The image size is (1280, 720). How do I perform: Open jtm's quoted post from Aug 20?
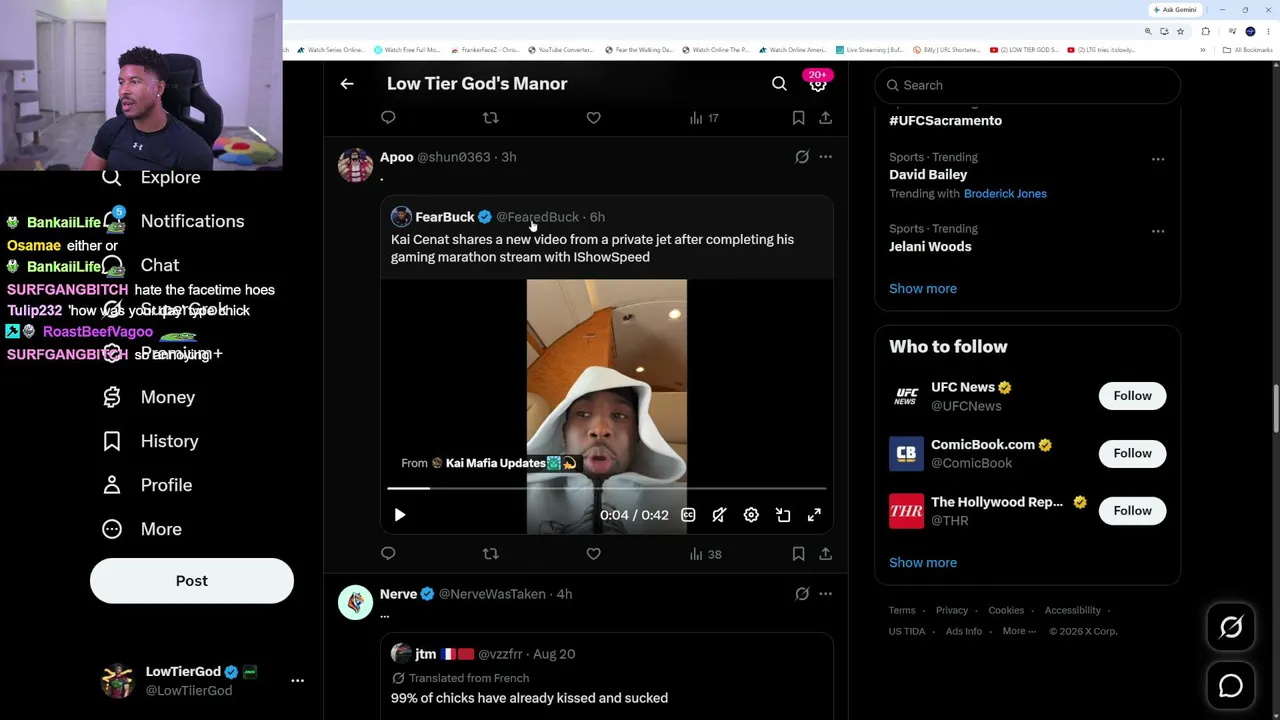point(606,676)
